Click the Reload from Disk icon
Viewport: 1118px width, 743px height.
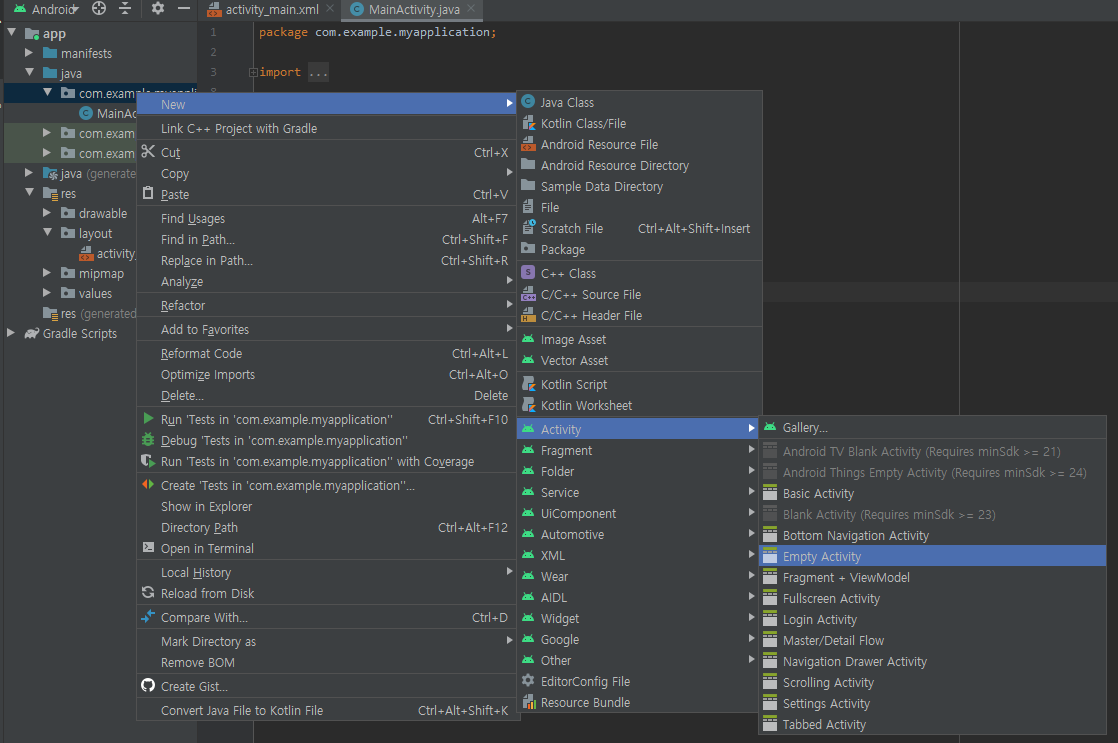tap(148, 593)
